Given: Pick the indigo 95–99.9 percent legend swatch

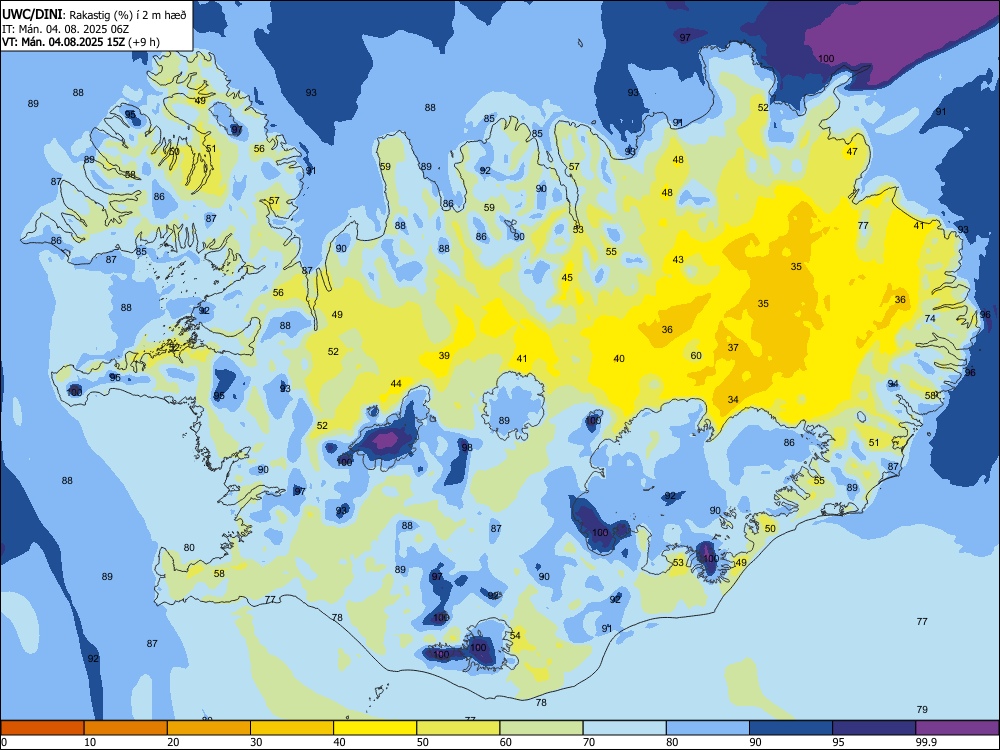Looking at the screenshot, I should pos(874,728).
